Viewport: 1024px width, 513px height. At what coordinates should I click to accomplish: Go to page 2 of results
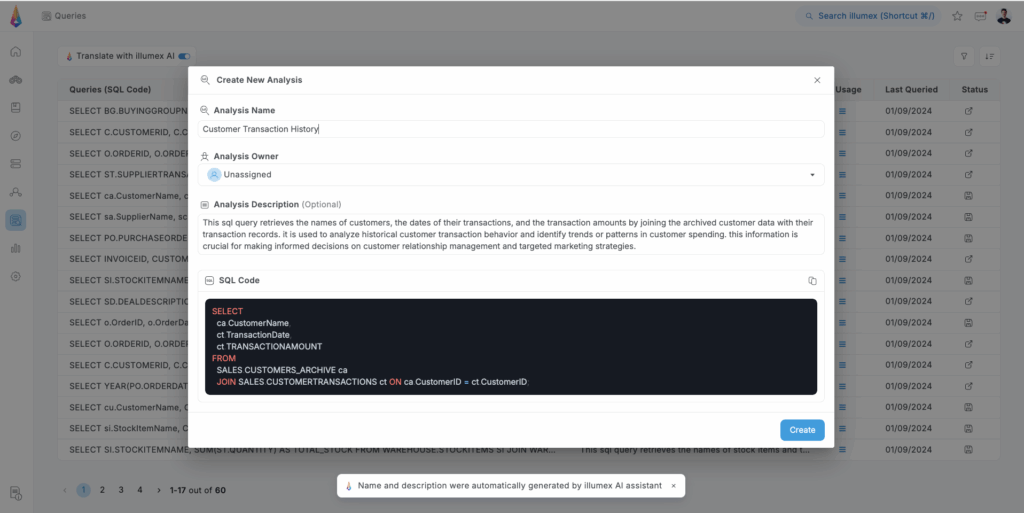coord(102,490)
